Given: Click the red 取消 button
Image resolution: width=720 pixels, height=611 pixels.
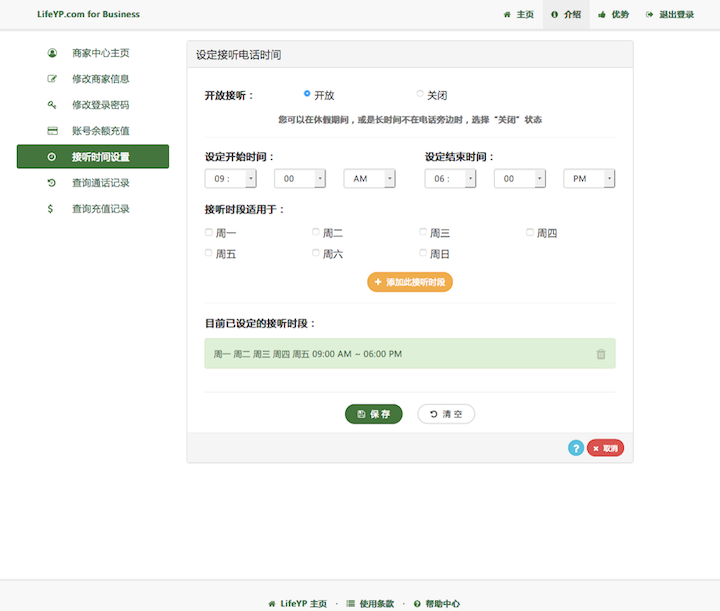Looking at the screenshot, I should tap(605, 448).
